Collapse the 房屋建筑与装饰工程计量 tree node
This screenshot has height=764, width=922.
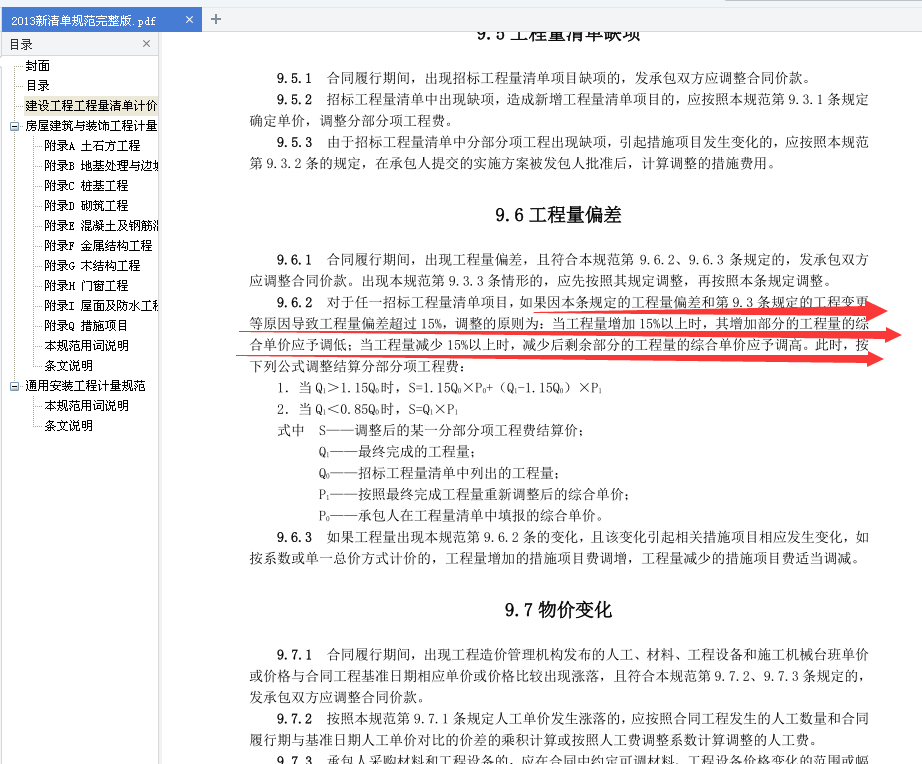(14, 126)
